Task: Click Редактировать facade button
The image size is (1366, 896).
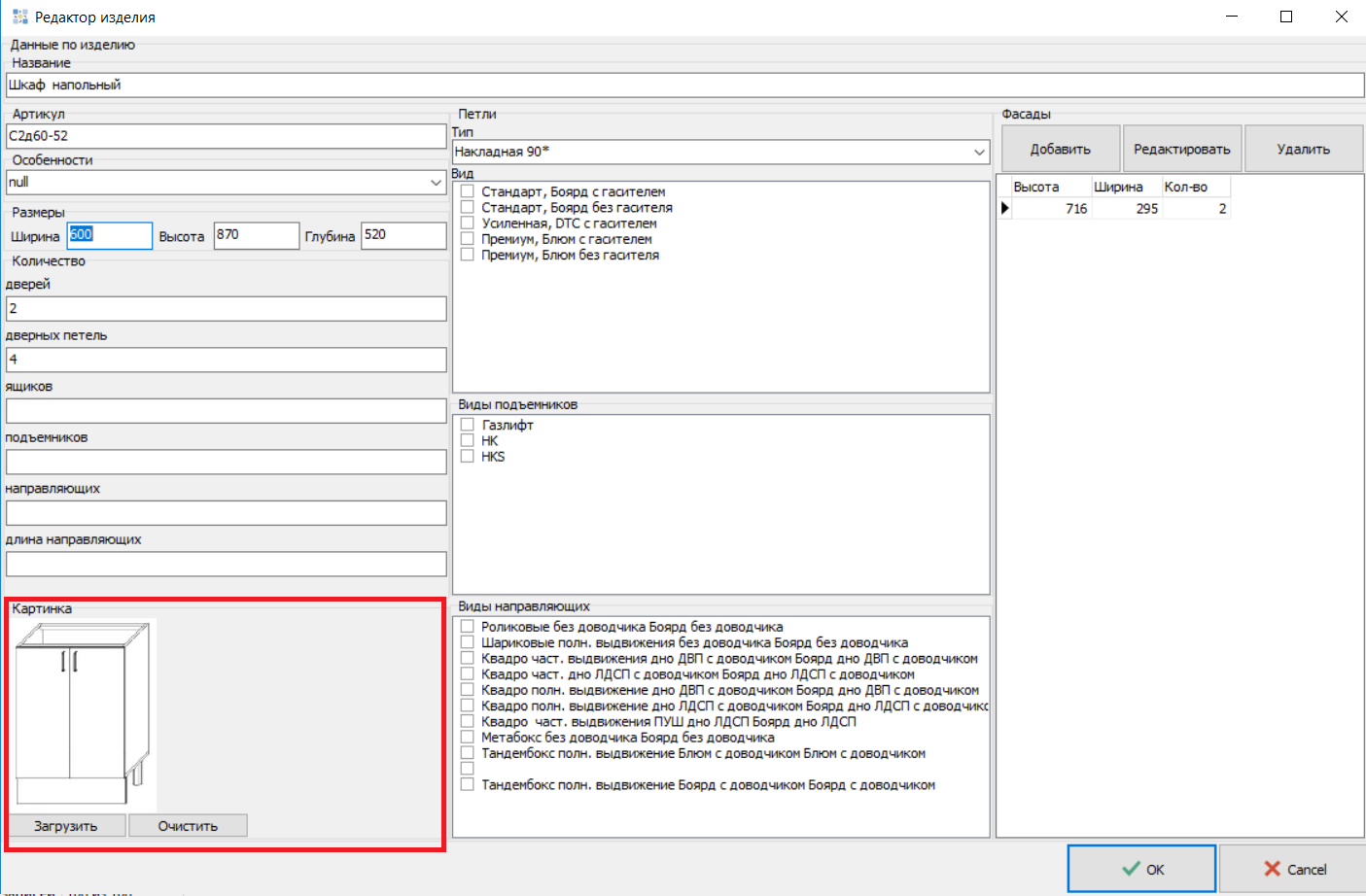Action: pyautogui.click(x=1181, y=149)
